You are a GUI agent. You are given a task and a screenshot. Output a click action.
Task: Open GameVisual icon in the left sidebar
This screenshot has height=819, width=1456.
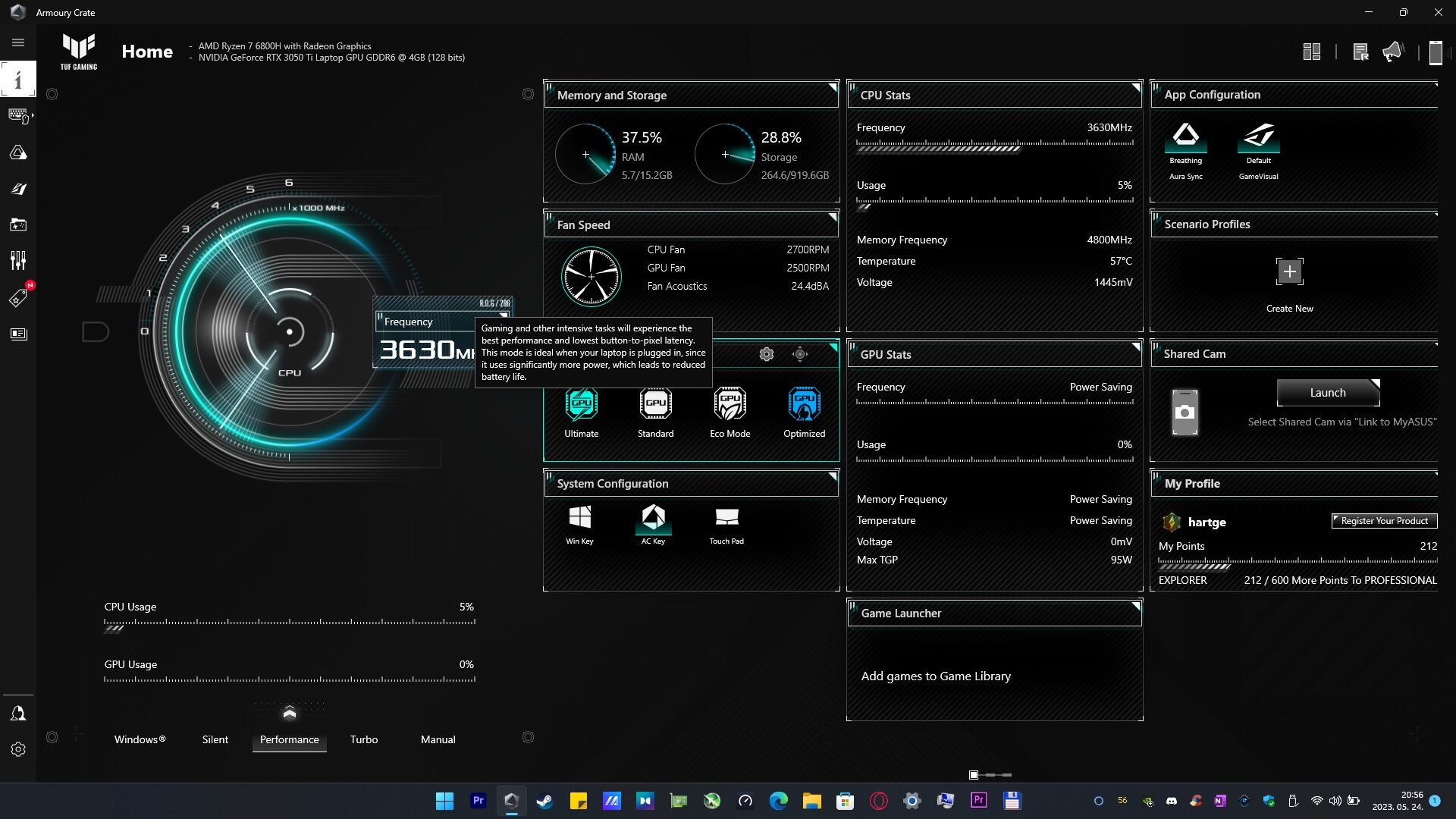click(18, 189)
